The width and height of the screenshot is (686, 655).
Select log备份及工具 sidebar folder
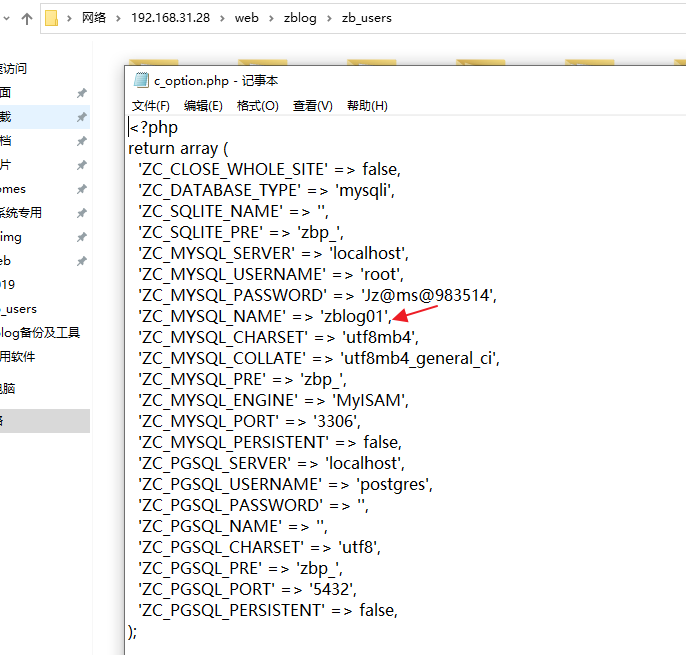40,333
